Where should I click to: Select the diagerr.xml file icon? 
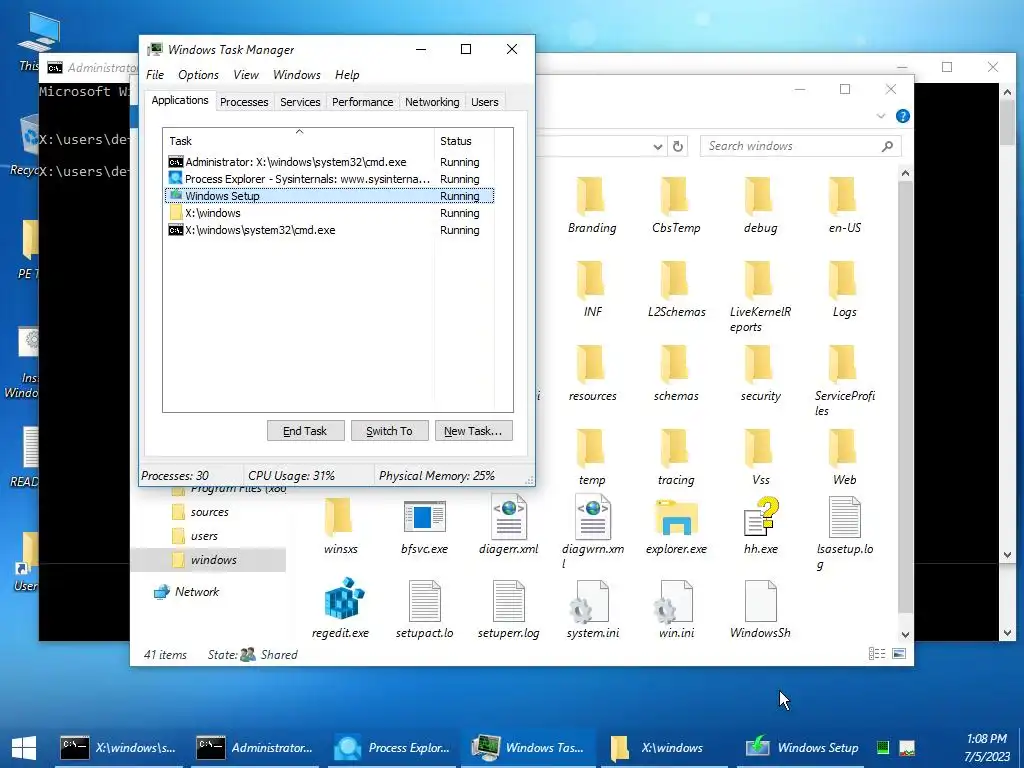[x=508, y=517]
